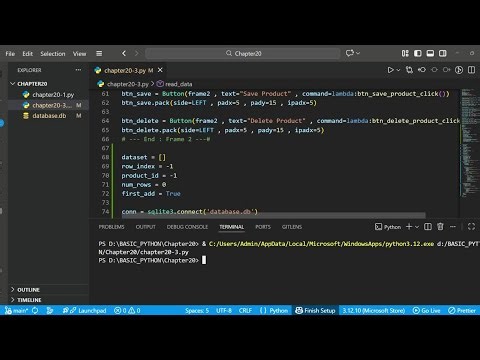Switch to the GITLENS panel tab
The image size is (480, 360).
(x=292, y=227)
